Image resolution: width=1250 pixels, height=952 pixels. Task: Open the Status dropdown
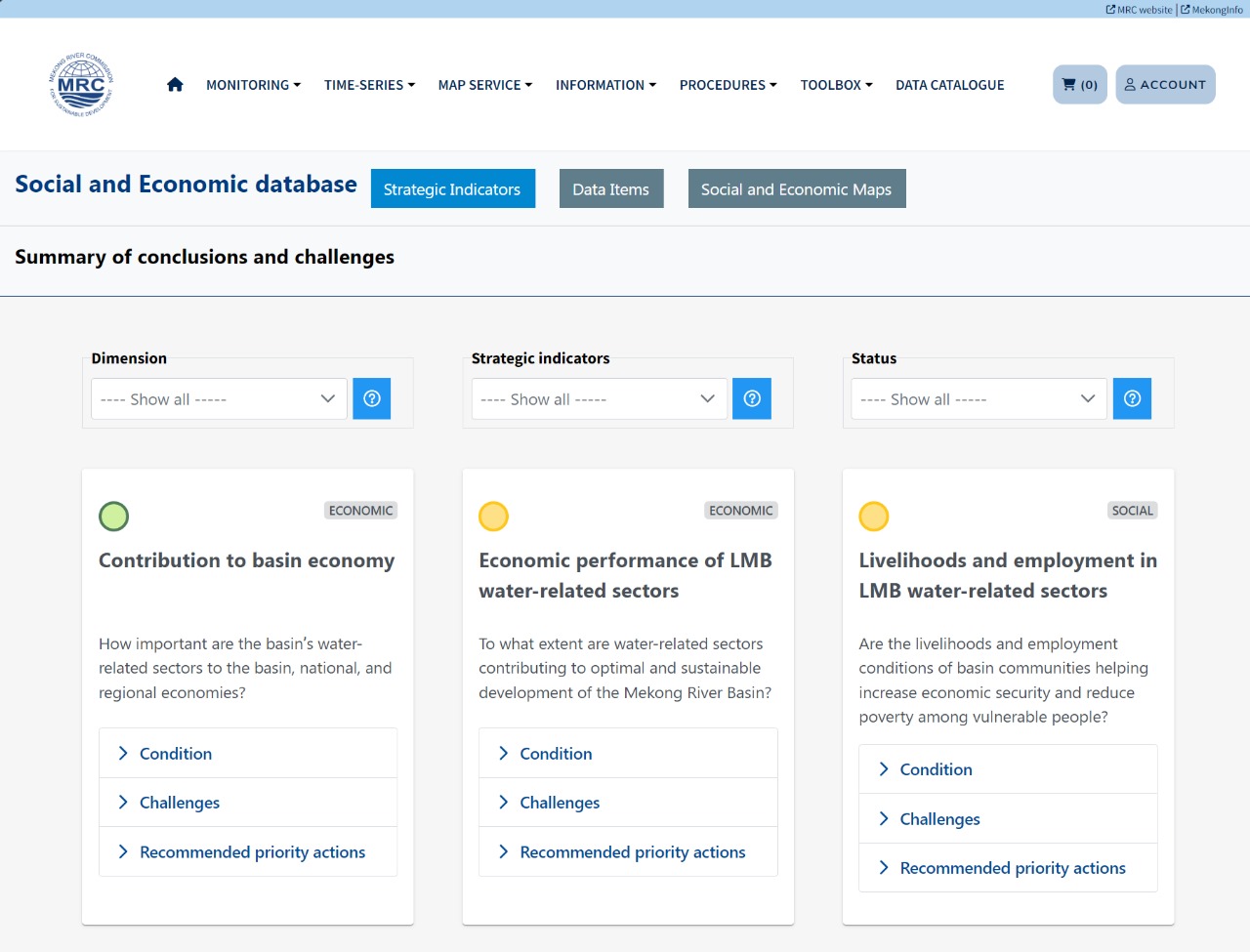pyautogui.click(x=979, y=399)
